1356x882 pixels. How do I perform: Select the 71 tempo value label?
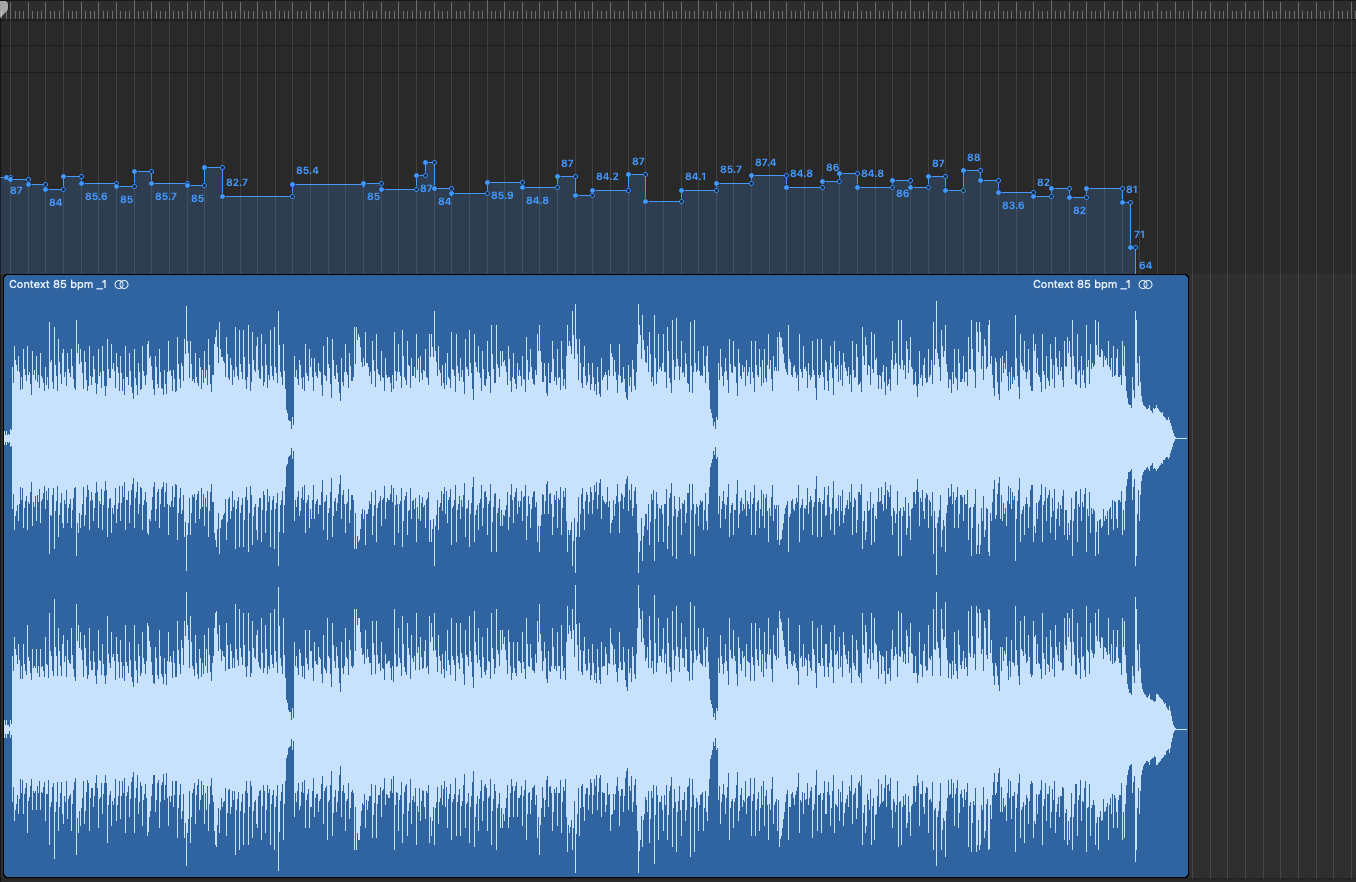click(1139, 235)
